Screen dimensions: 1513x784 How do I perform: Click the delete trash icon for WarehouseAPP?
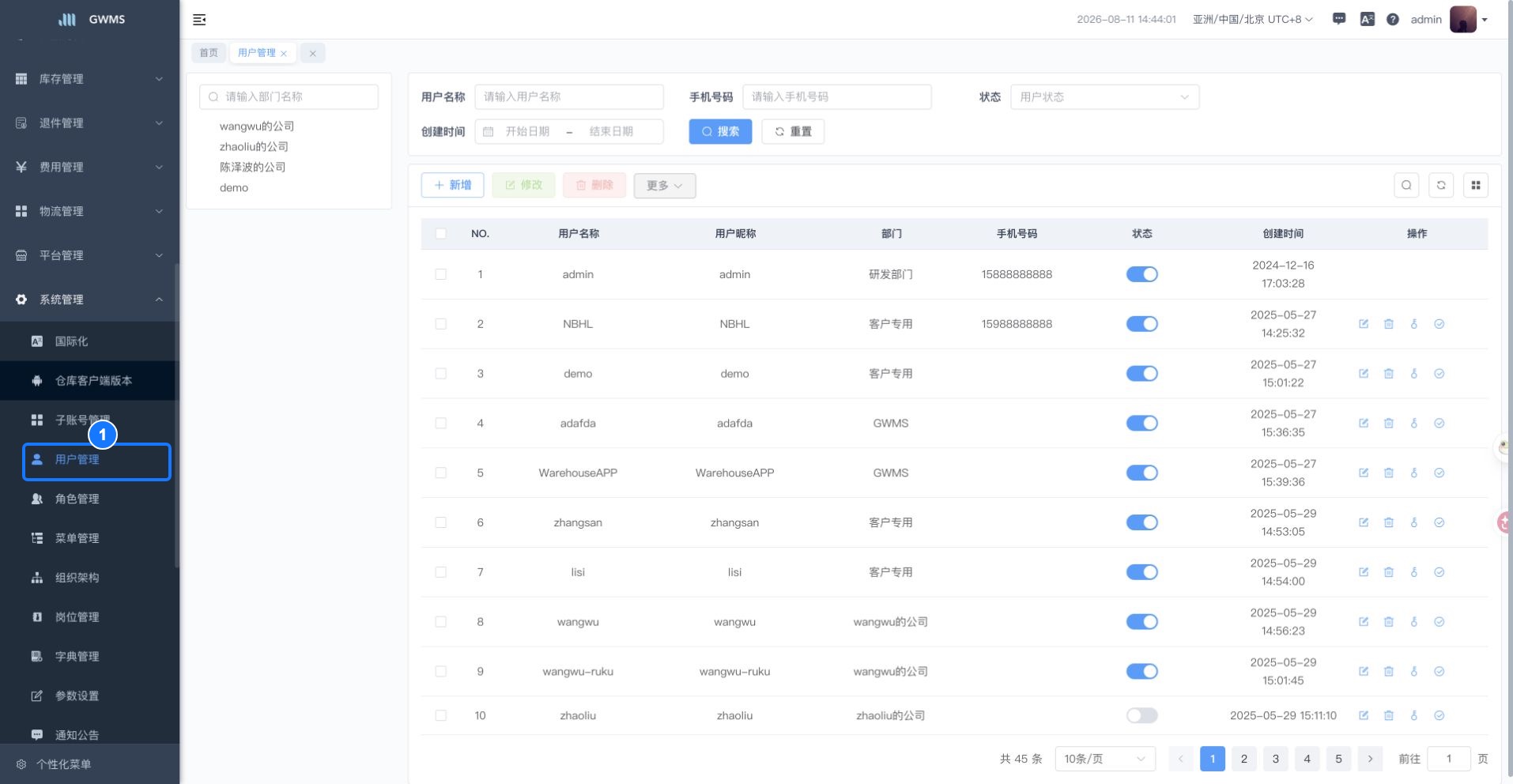[1389, 473]
